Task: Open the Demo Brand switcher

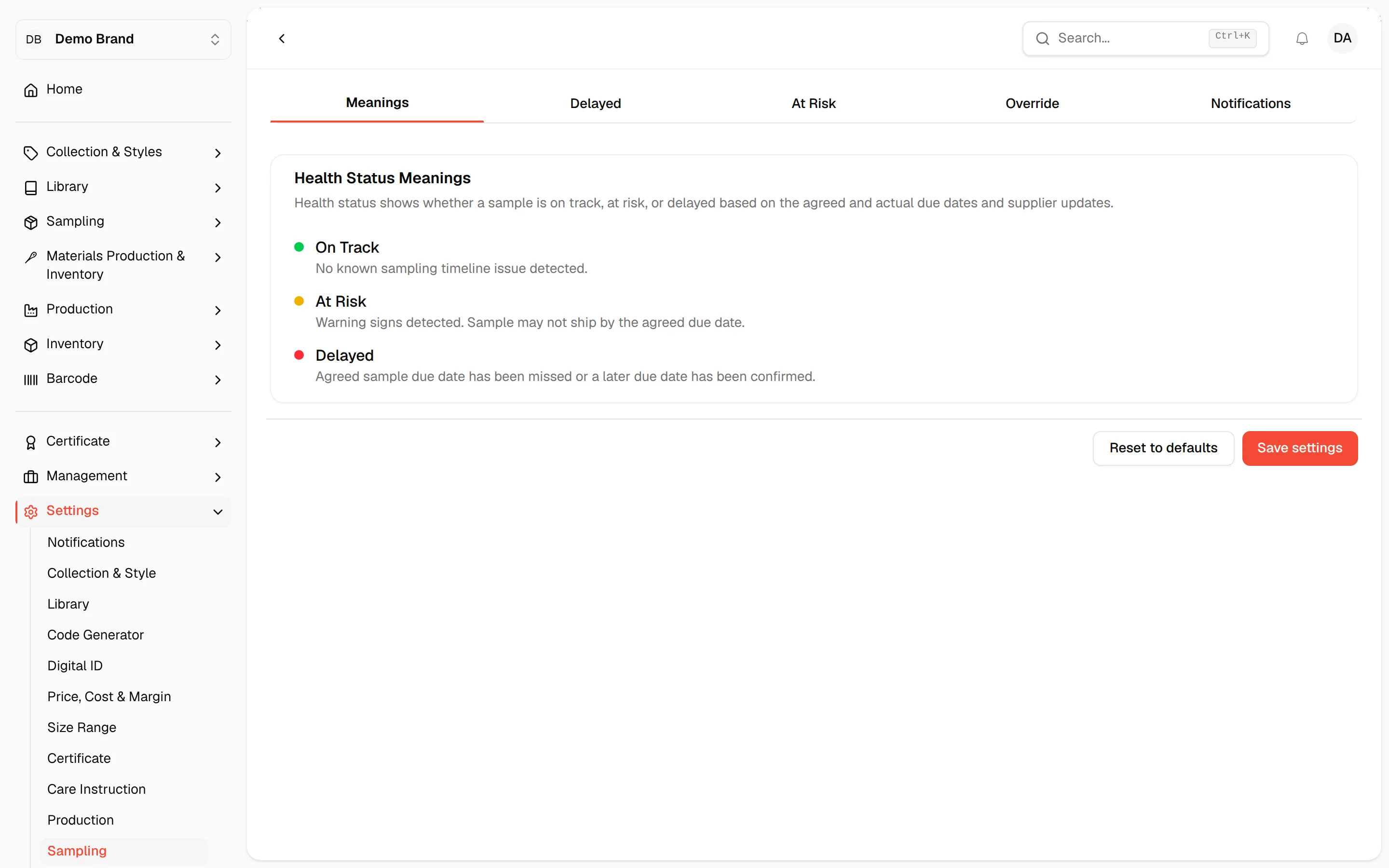Action: coord(123,39)
